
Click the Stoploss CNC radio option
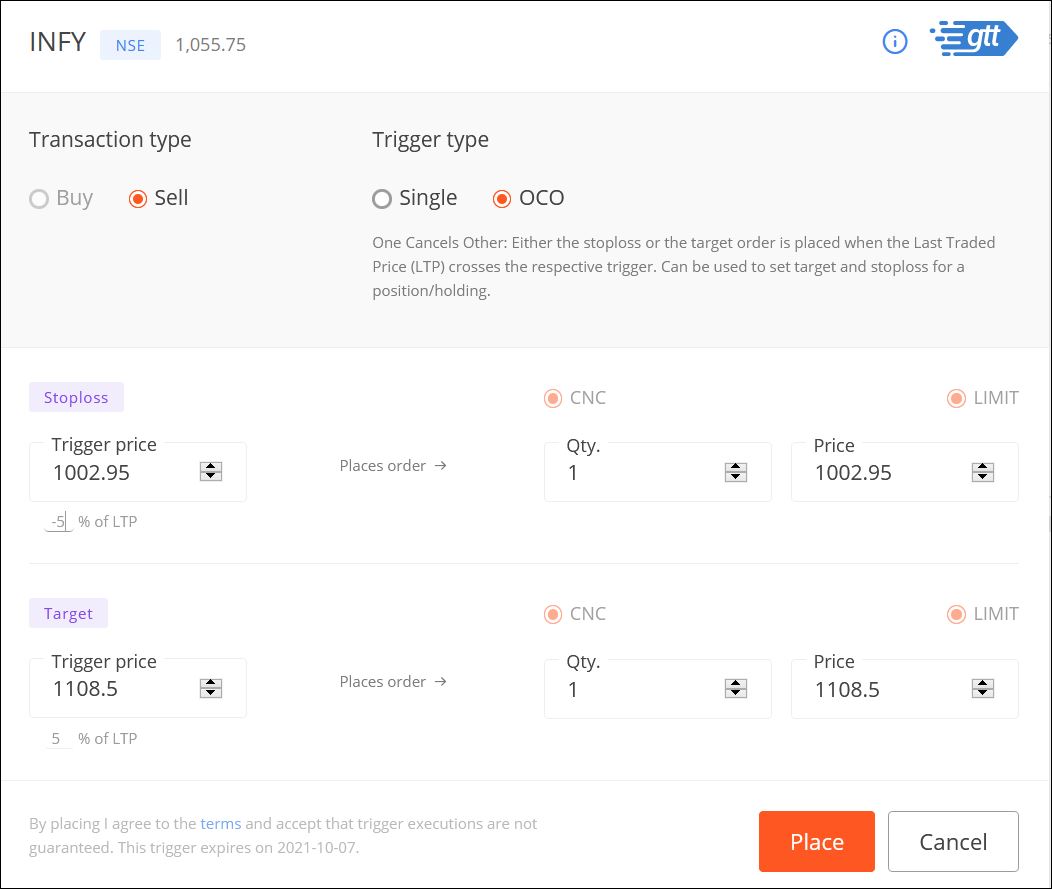click(553, 398)
